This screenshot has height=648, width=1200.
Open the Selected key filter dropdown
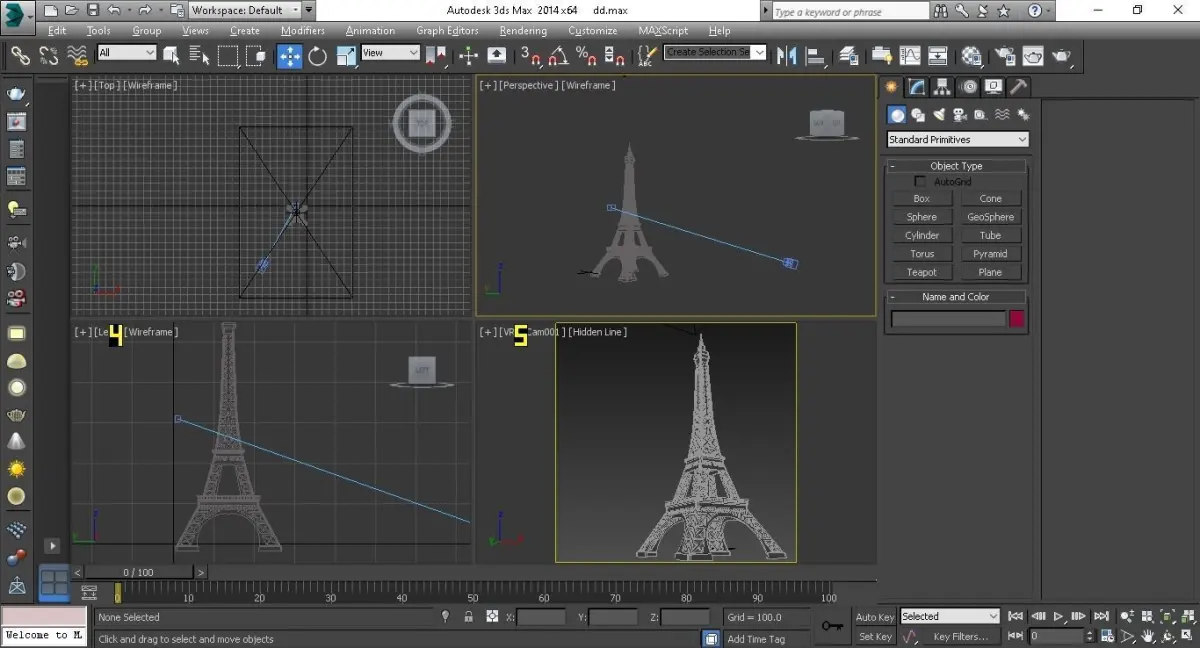(949, 616)
